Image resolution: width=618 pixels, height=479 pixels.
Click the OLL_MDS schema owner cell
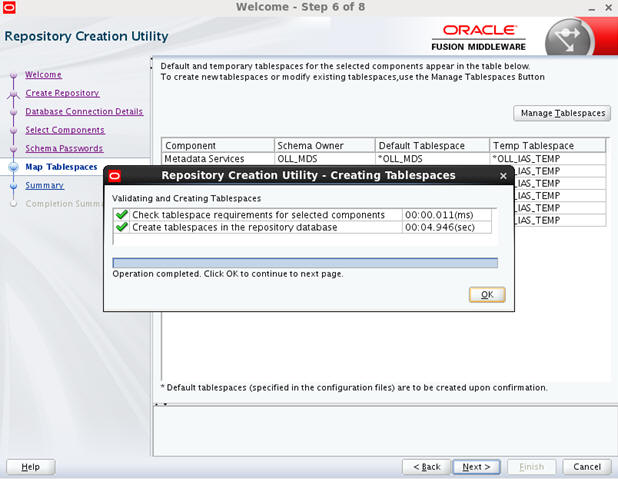pos(324,159)
